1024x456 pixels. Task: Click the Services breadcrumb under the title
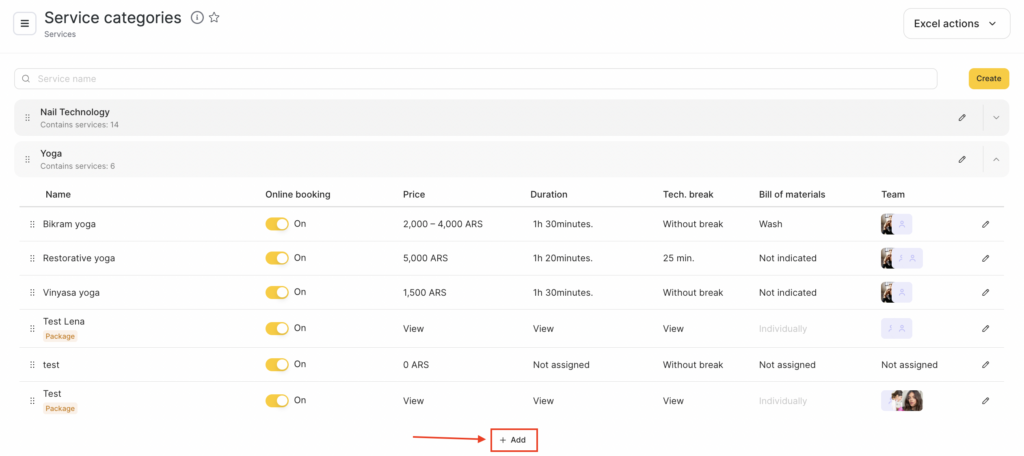[x=59, y=34]
